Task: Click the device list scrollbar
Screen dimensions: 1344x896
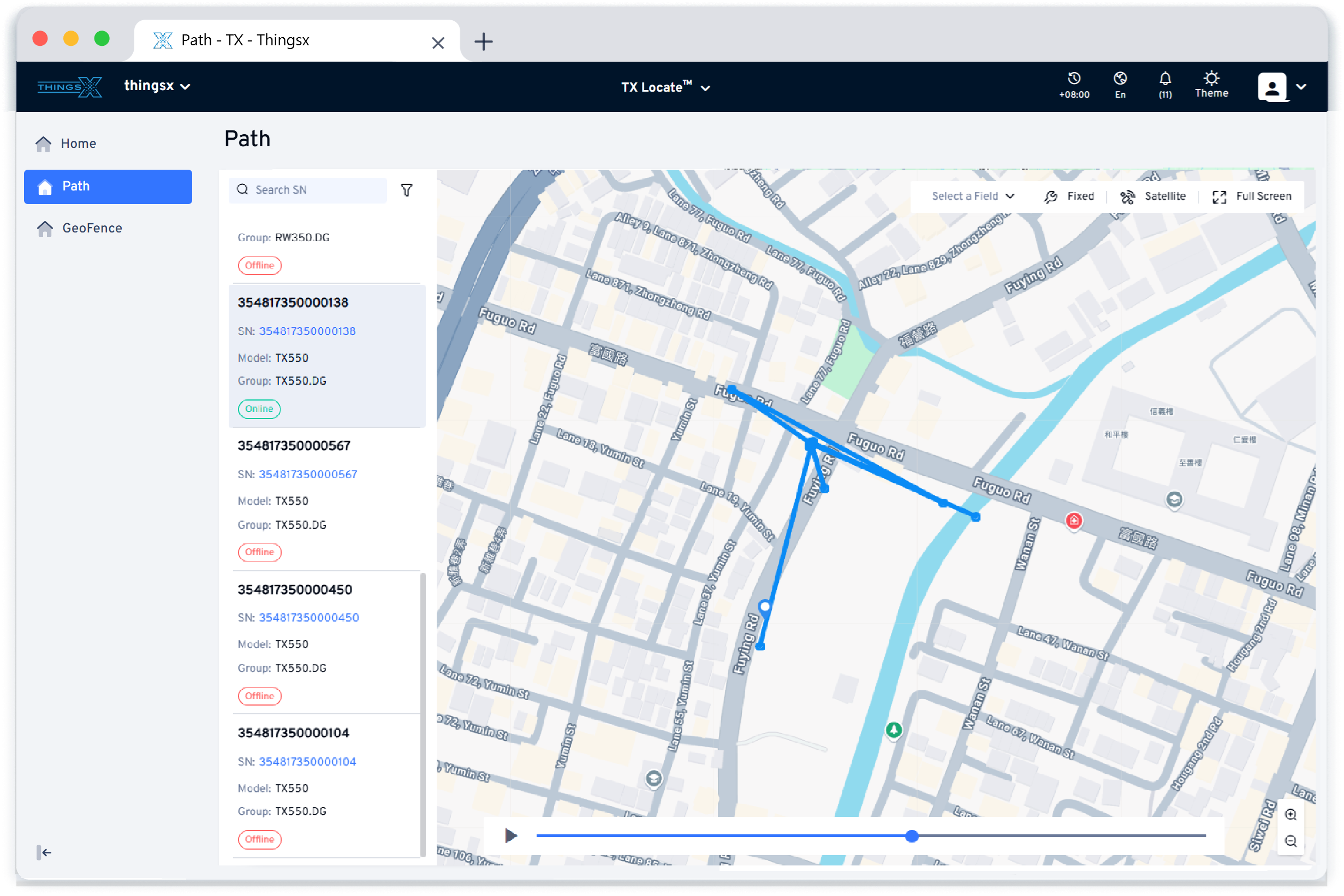Action: (x=423, y=714)
